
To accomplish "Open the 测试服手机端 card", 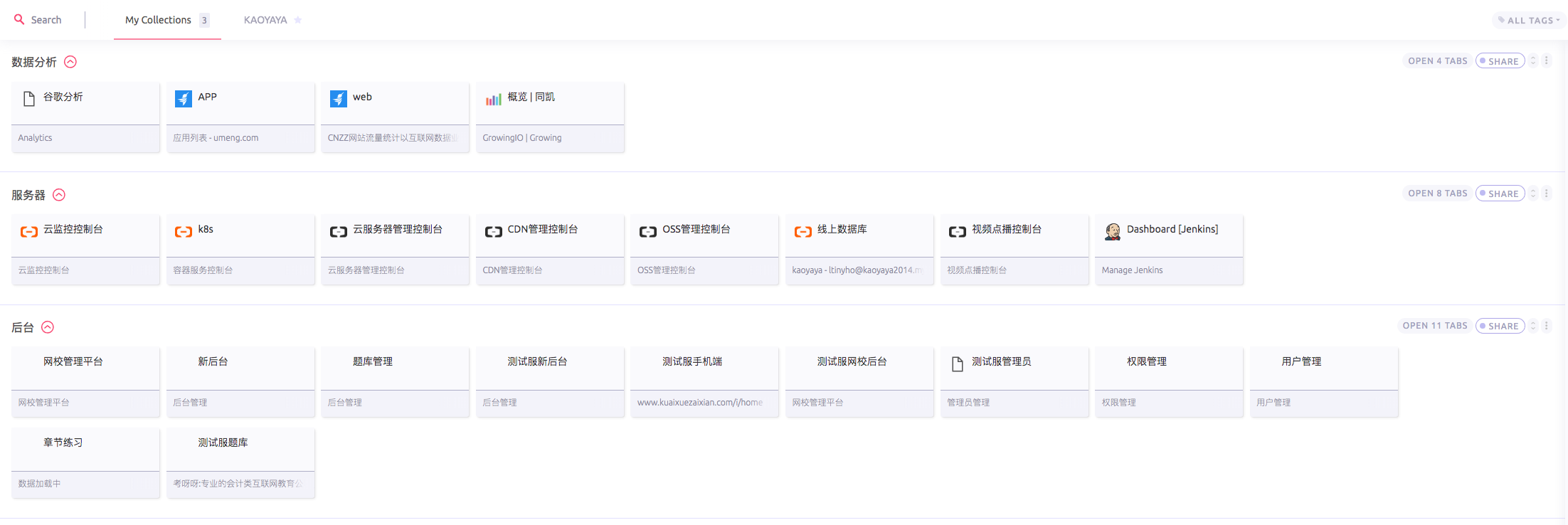I will click(x=704, y=382).
